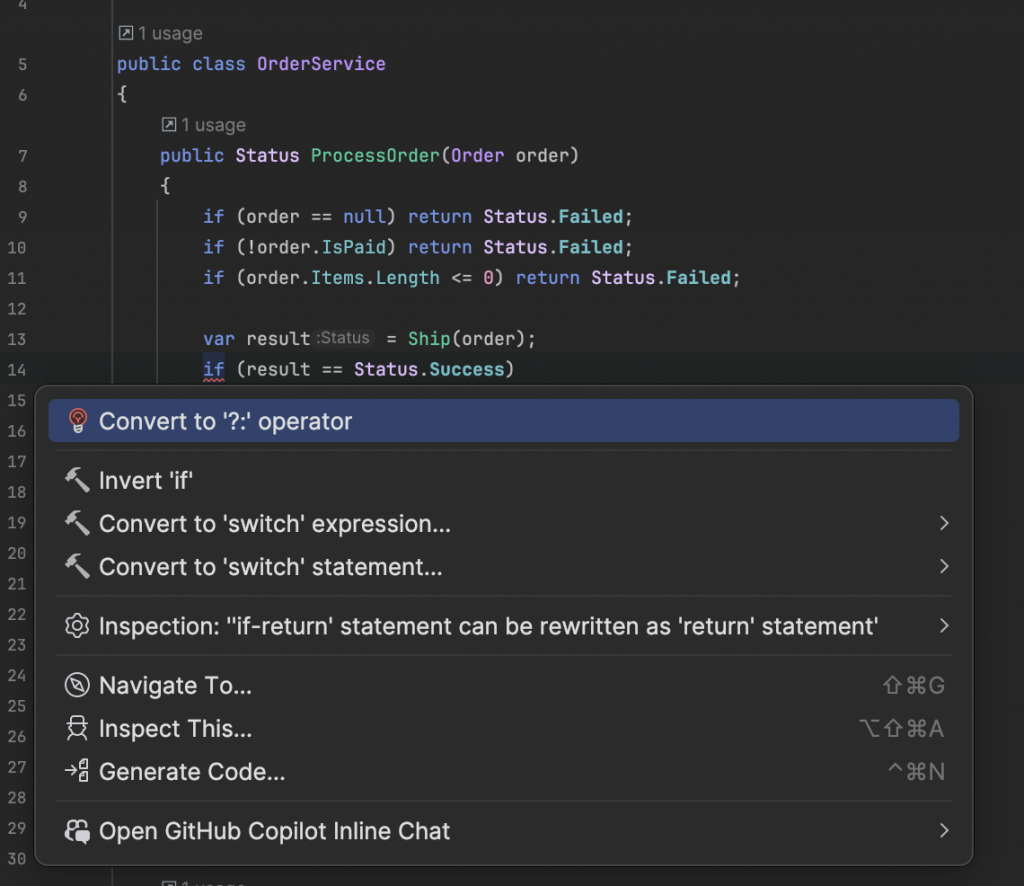Open the '1 usage' link above OrderService class
1024x886 pixels.
tap(160, 34)
